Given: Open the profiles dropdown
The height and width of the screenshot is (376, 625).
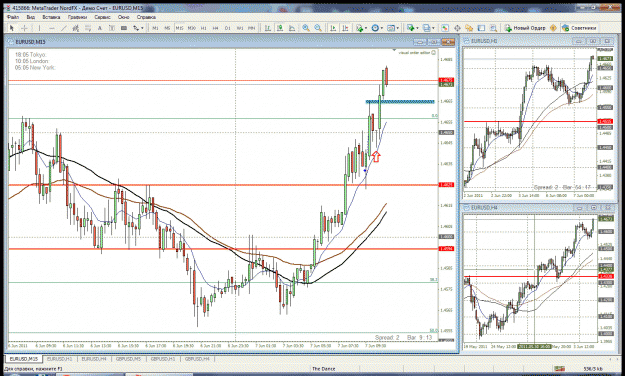Looking at the screenshot, I should pyautogui.click(x=428, y=28).
